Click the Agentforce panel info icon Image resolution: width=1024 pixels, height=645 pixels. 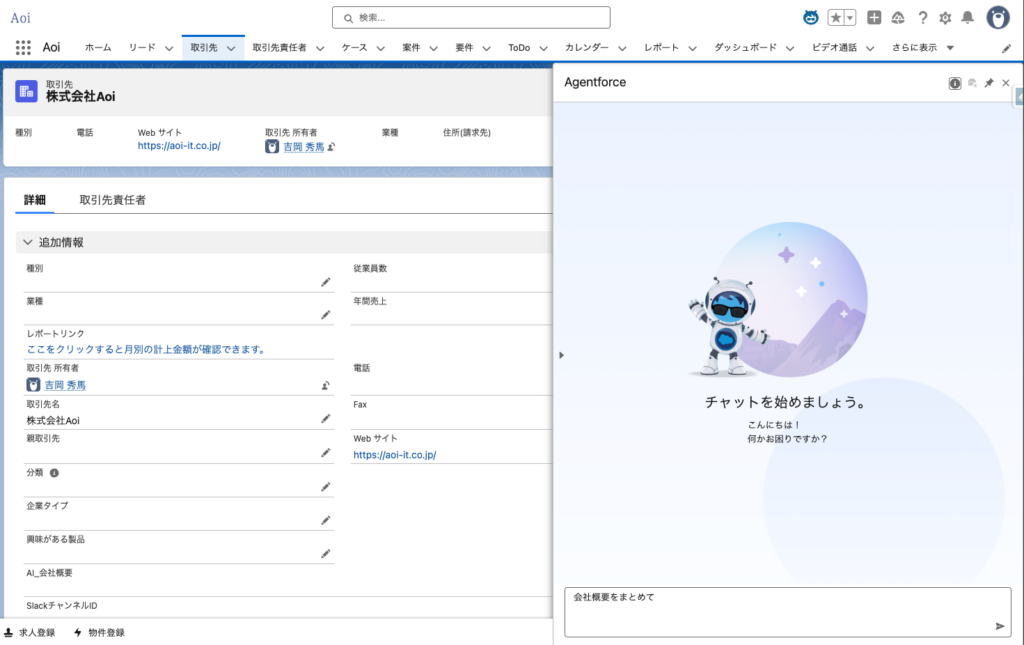coord(955,83)
